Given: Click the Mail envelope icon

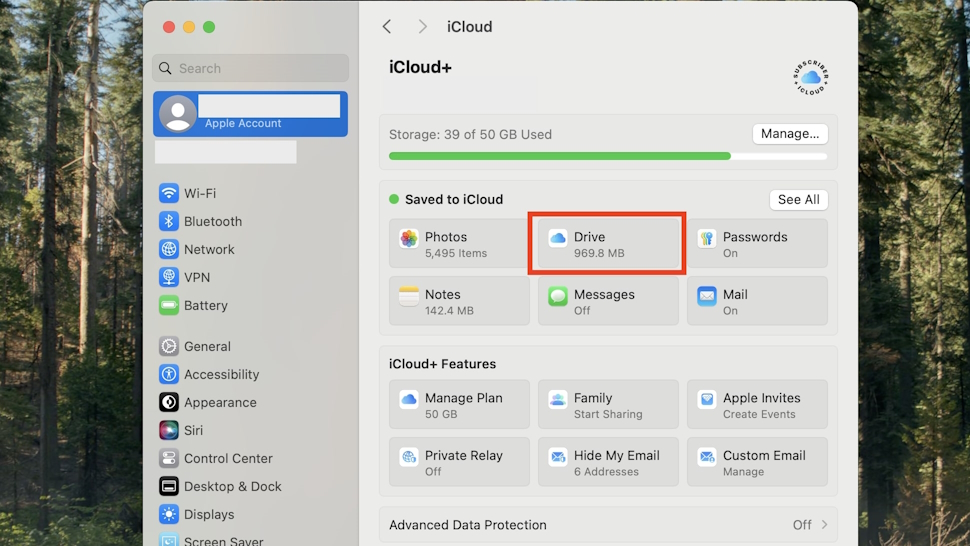Looking at the screenshot, I should point(706,296).
